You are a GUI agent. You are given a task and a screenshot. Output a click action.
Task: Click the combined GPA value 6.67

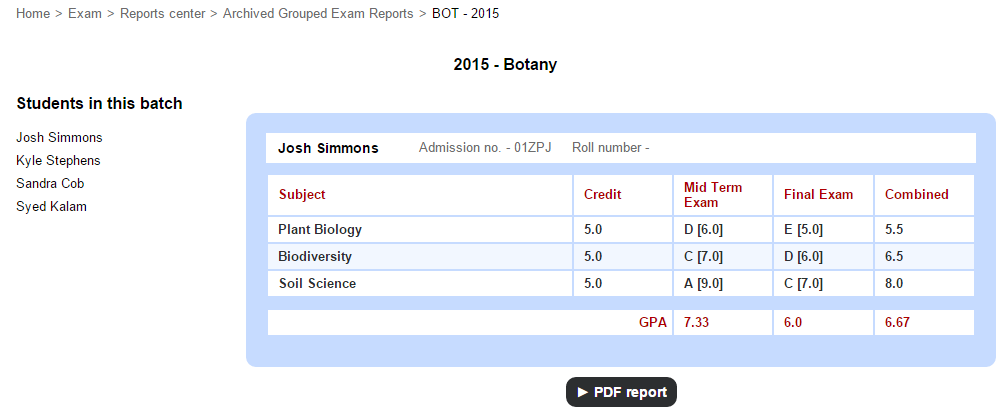[x=897, y=322]
